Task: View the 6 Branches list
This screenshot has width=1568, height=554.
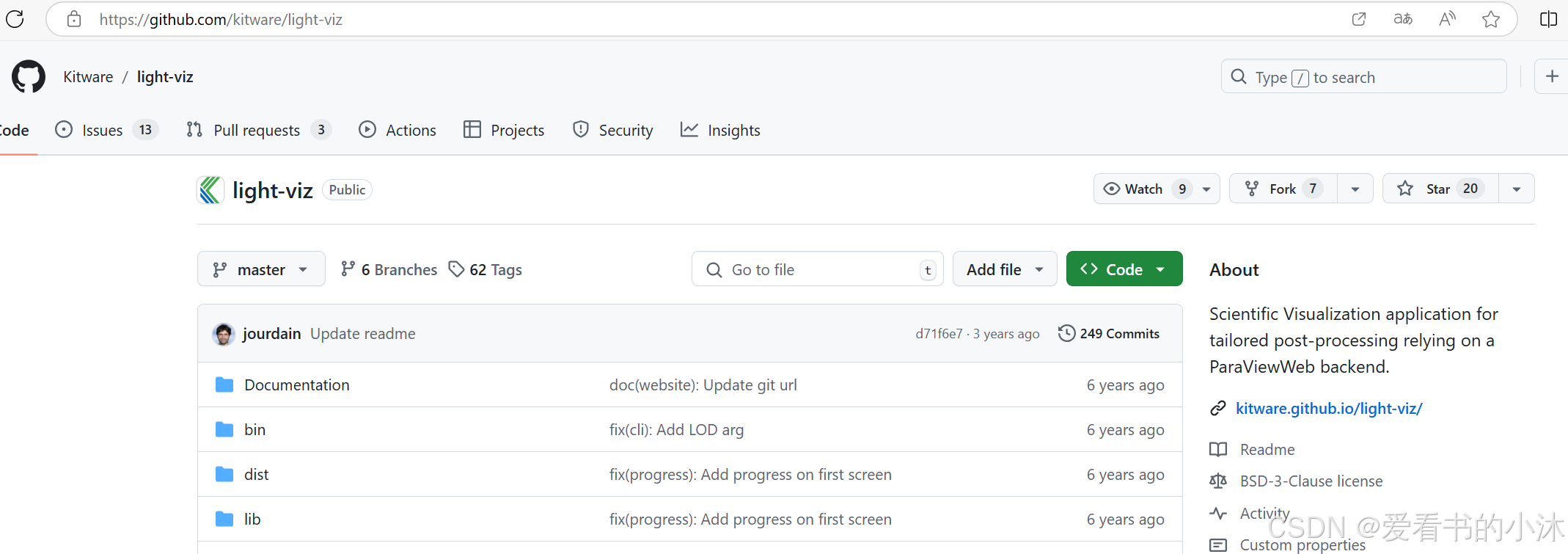Action: (x=389, y=269)
